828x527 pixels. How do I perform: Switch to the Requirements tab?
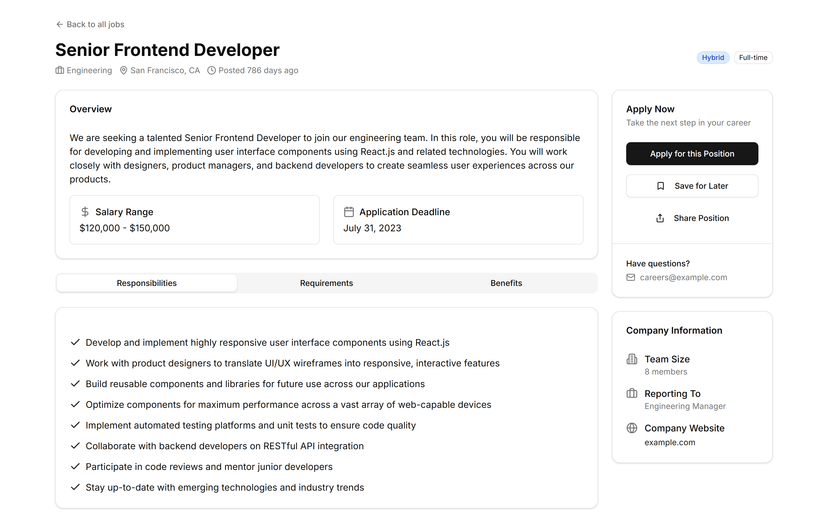pyautogui.click(x=326, y=283)
